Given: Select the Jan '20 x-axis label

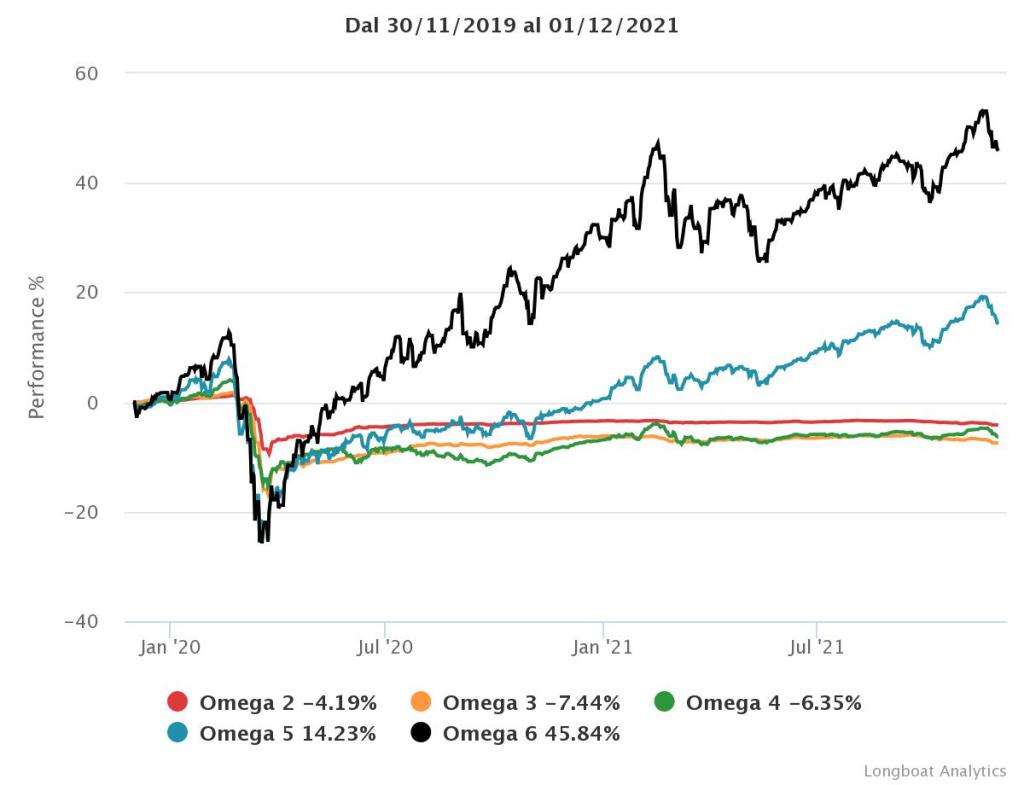Looking at the screenshot, I should point(170,647).
